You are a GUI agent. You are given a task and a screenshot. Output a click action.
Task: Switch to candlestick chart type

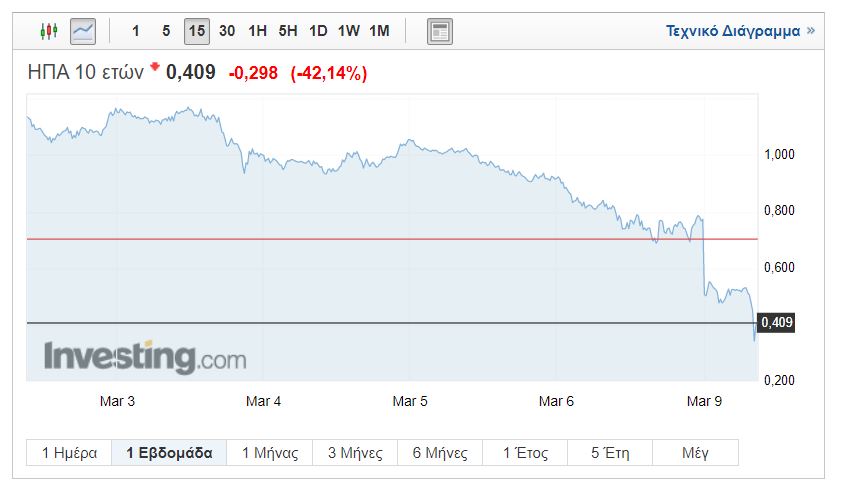[x=48, y=31]
